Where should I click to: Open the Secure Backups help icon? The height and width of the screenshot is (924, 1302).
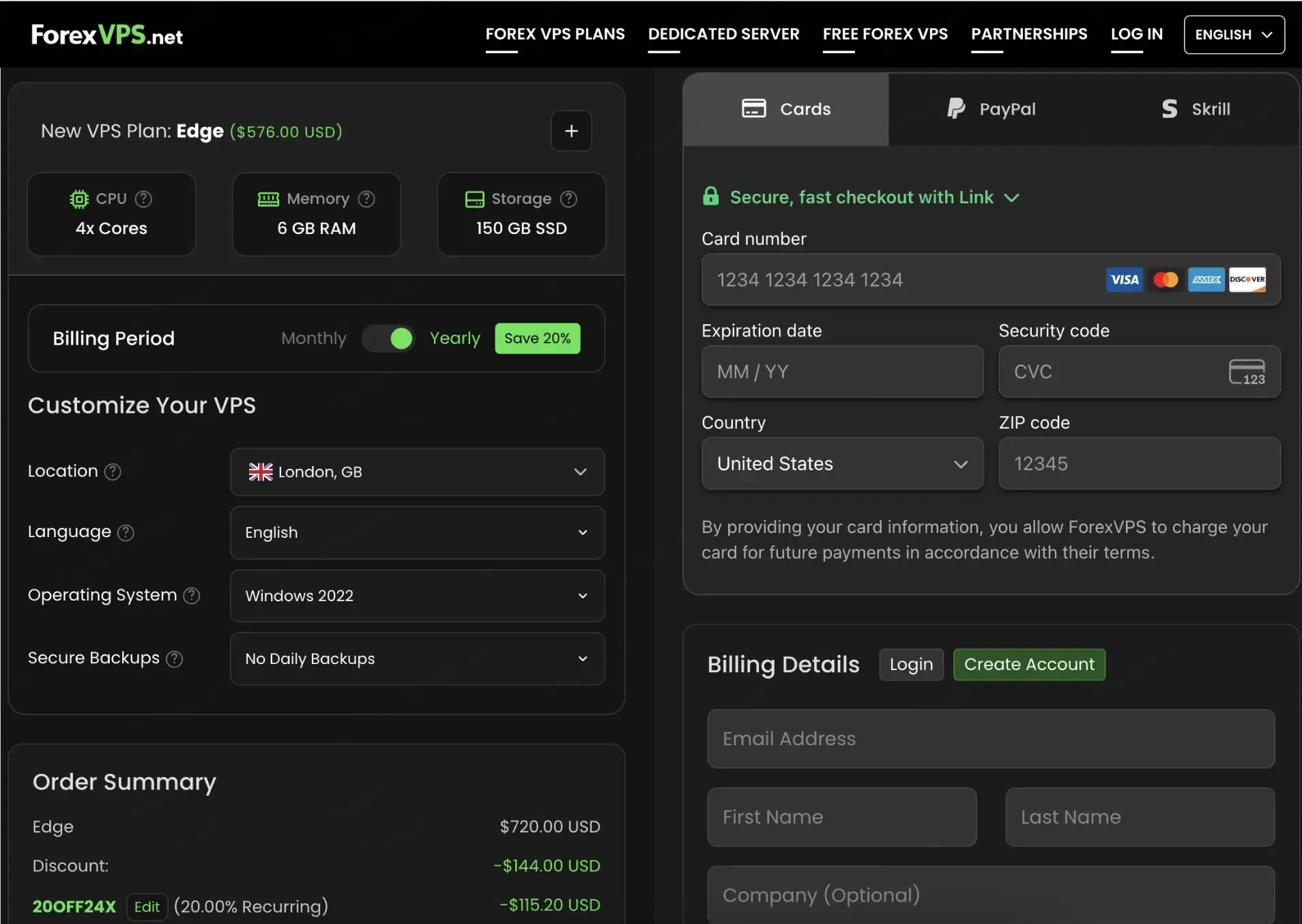[174, 659]
